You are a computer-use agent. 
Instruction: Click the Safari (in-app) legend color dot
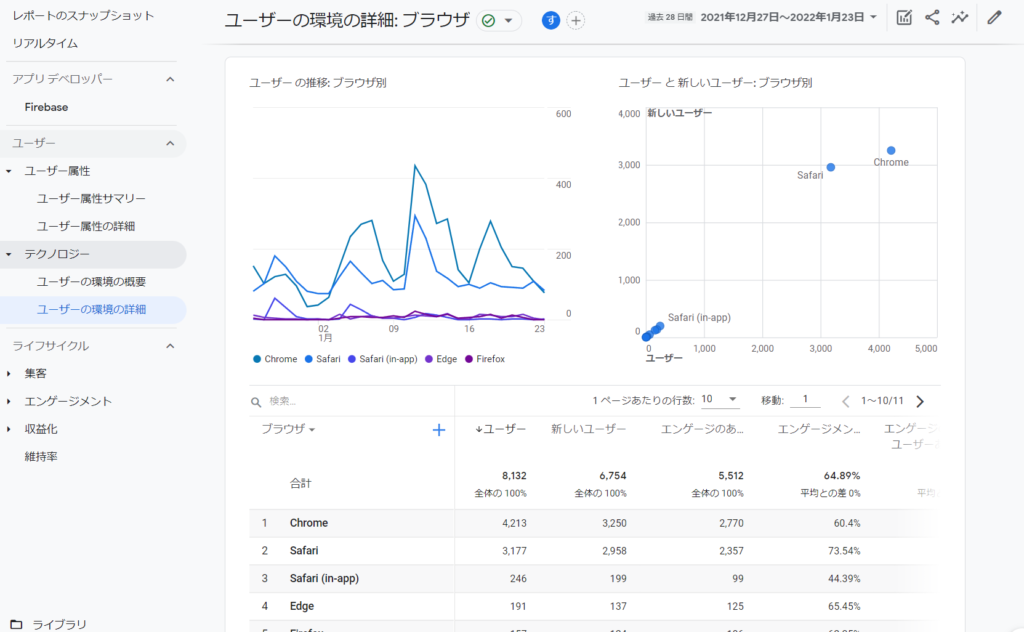[352, 359]
